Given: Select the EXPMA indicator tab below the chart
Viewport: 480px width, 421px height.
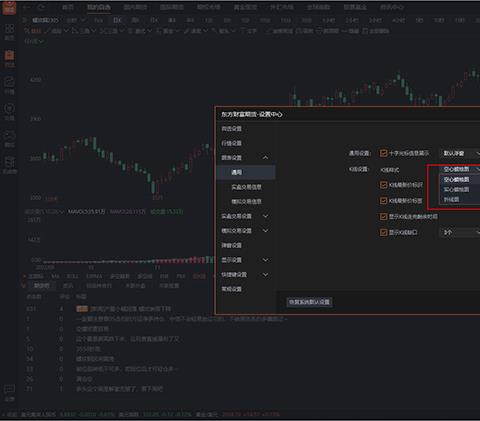Looking at the screenshot, I should click(x=94, y=276).
